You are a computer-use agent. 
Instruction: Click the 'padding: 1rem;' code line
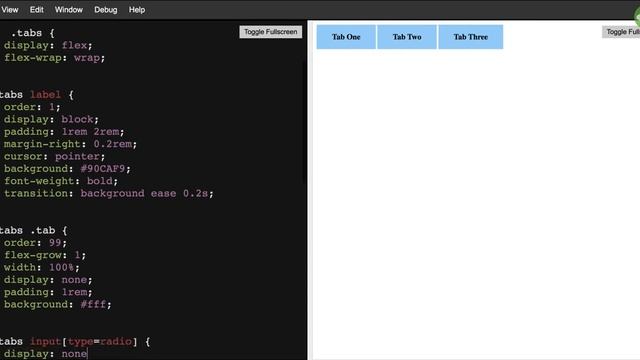pos(48,292)
